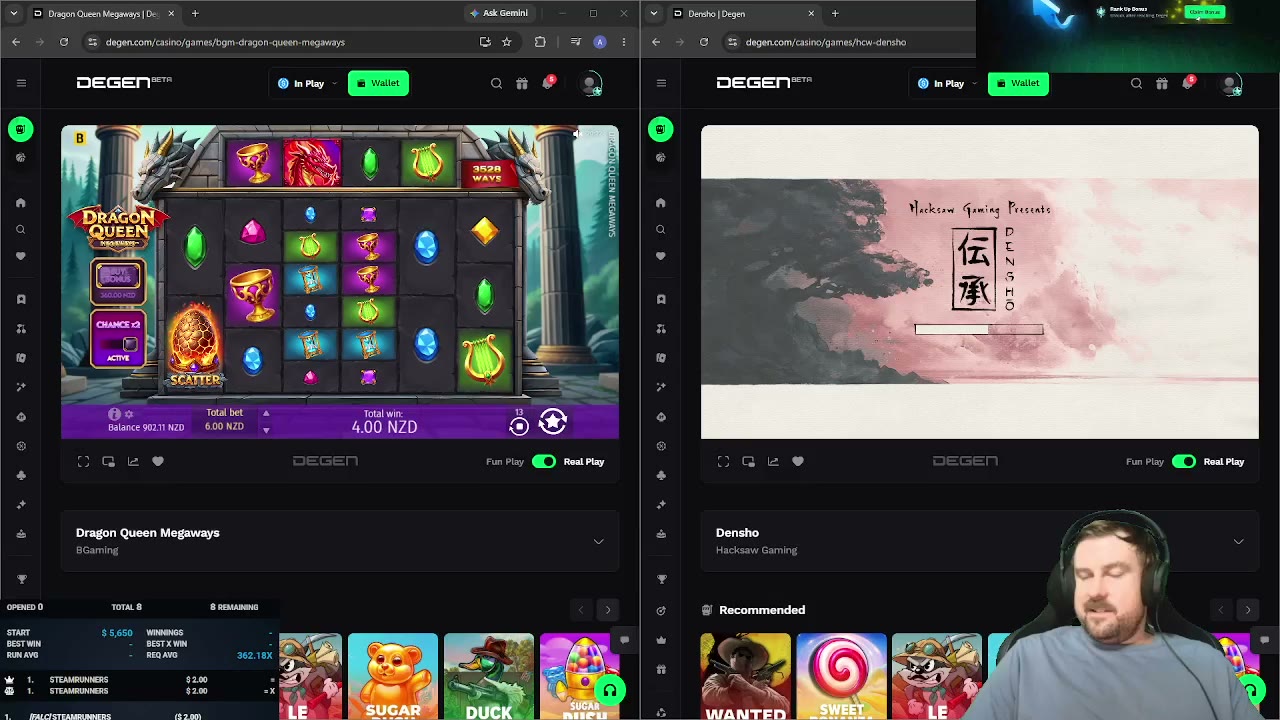Switch to Densho | Degen browser tab
Screen dimensions: 1280x720
point(743,13)
